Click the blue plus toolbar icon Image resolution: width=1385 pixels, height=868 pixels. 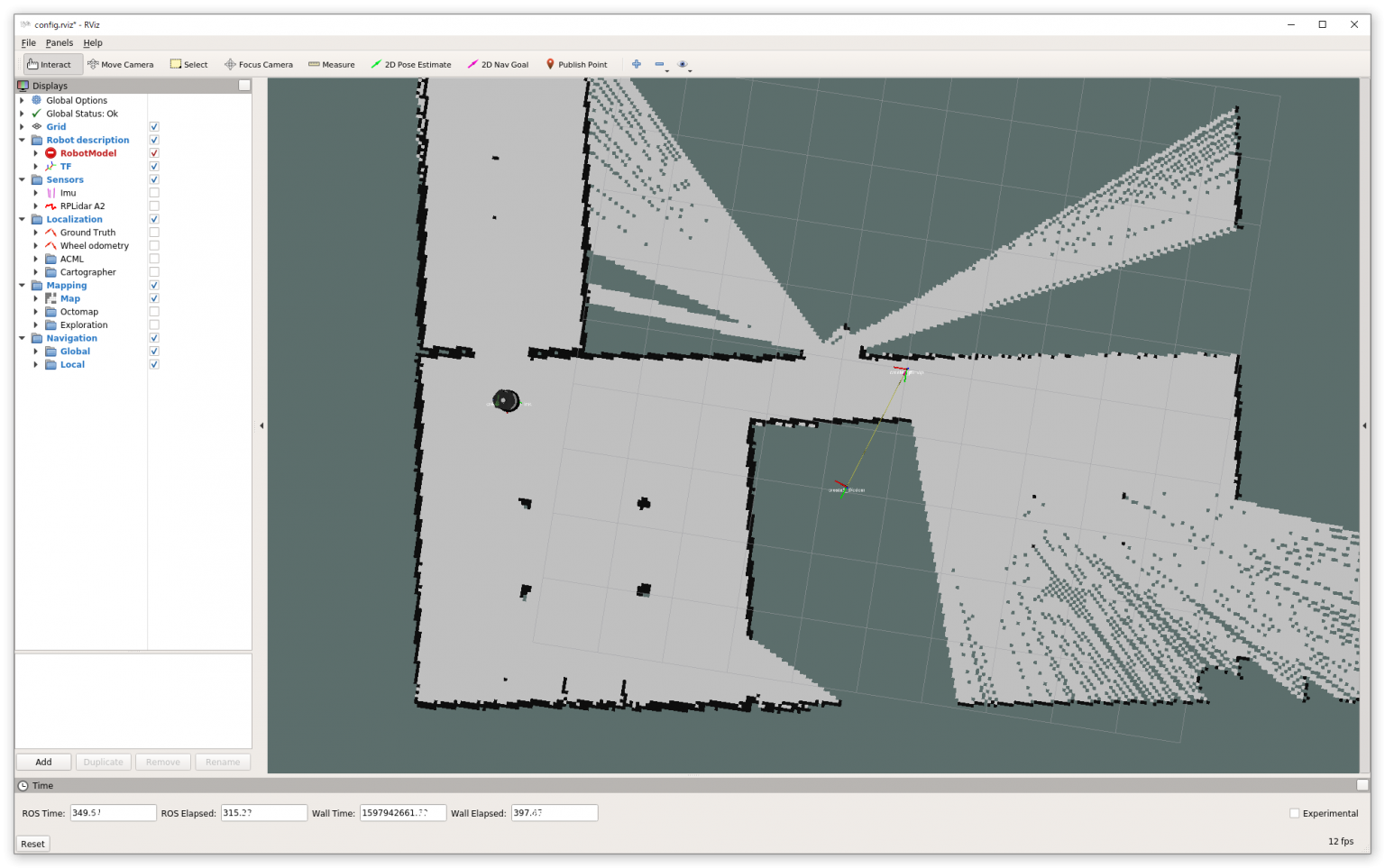[637, 64]
